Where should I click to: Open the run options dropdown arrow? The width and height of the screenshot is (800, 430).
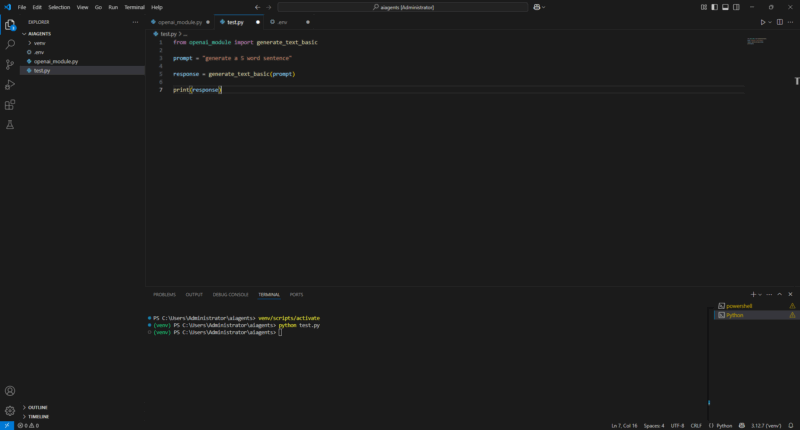[x=770, y=22]
